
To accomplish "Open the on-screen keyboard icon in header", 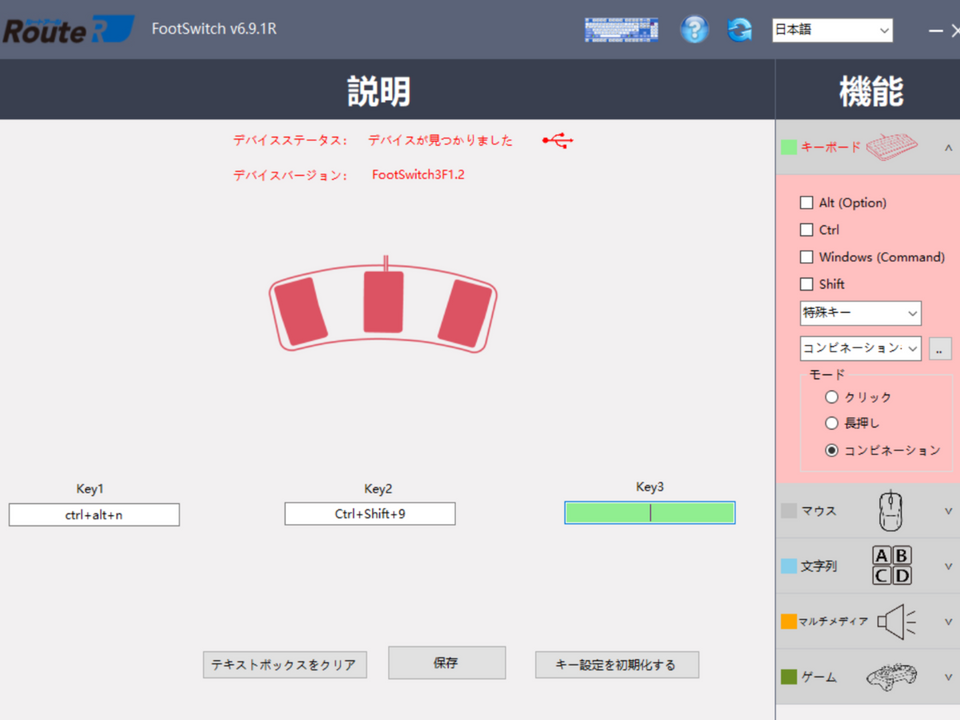I will coord(621,29).
